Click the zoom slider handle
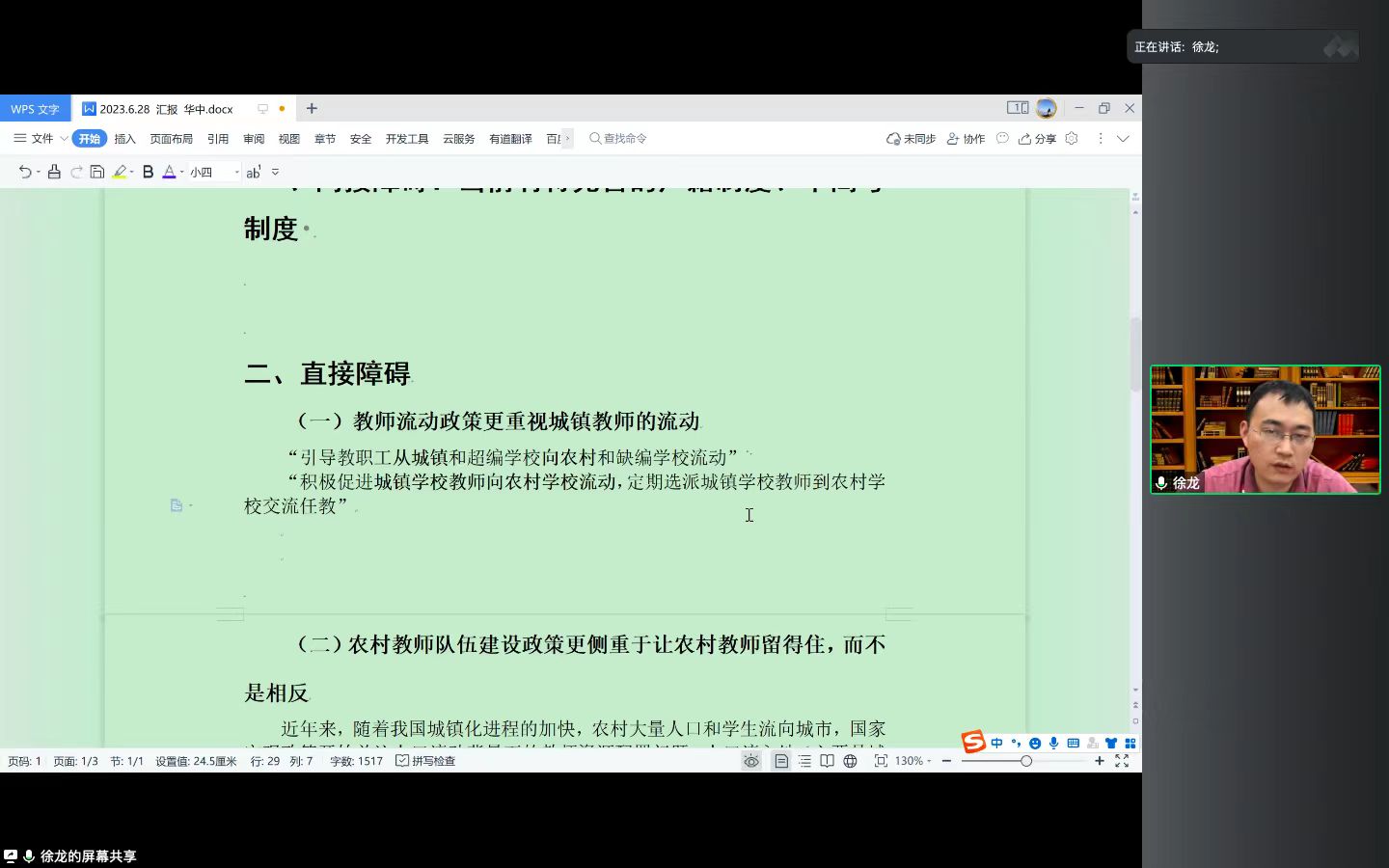Screen dimensions: 1389x868 (1025, 761)
